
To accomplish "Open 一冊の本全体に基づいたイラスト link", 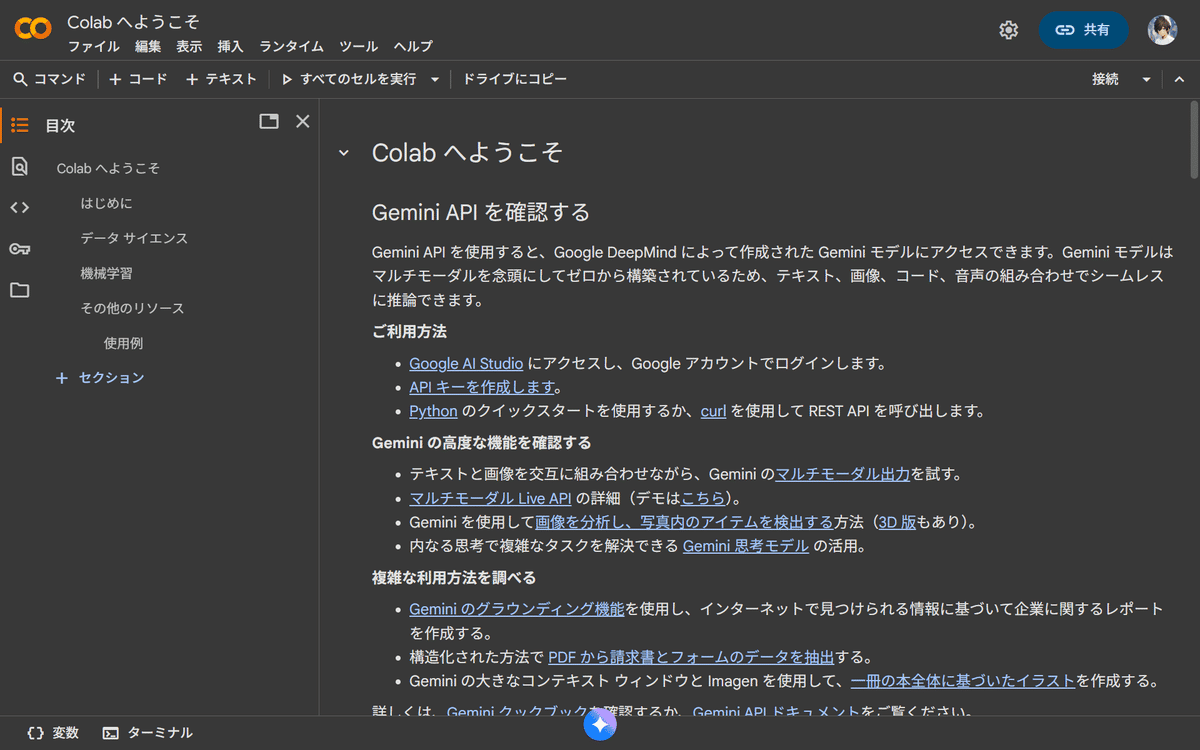I will pyautogui.click(x=963, y=681).
